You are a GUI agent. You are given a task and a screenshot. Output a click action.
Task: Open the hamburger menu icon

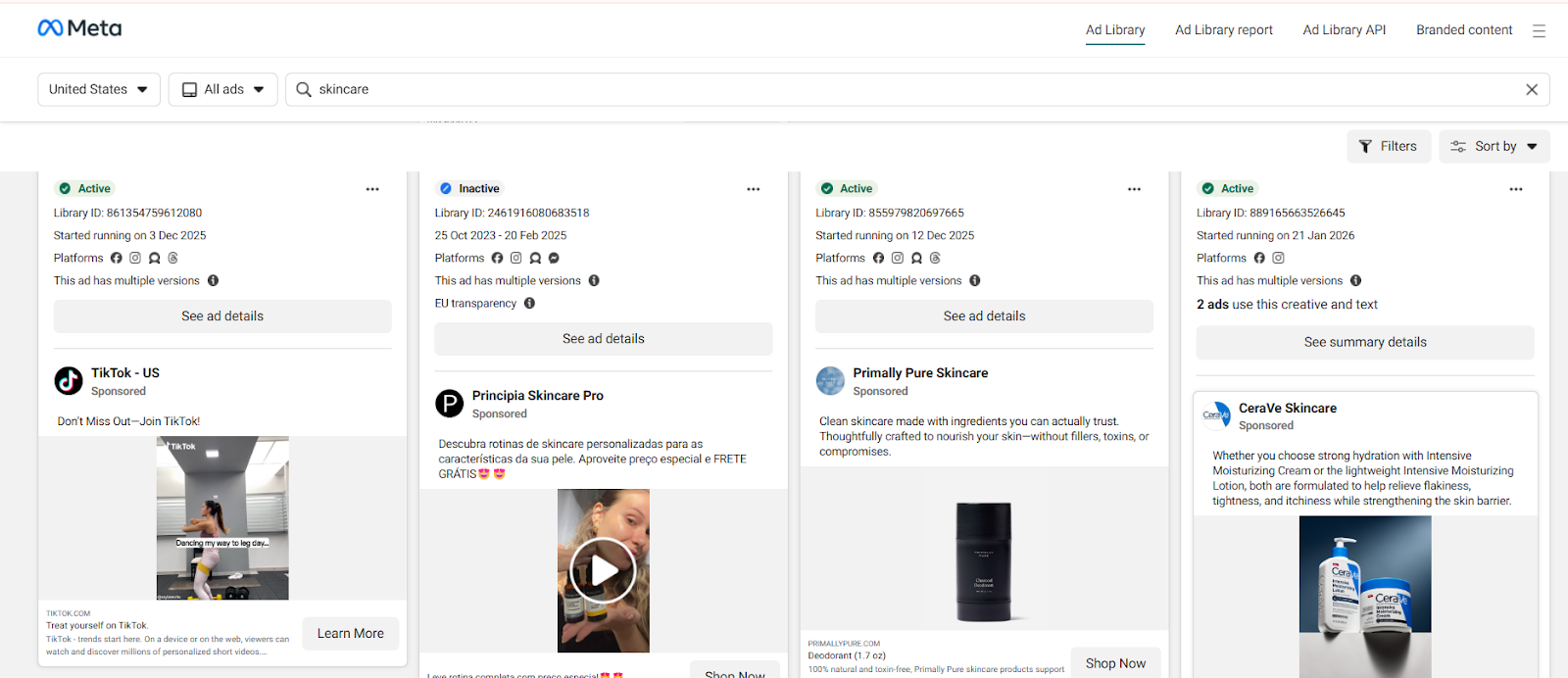[1539, 31]
